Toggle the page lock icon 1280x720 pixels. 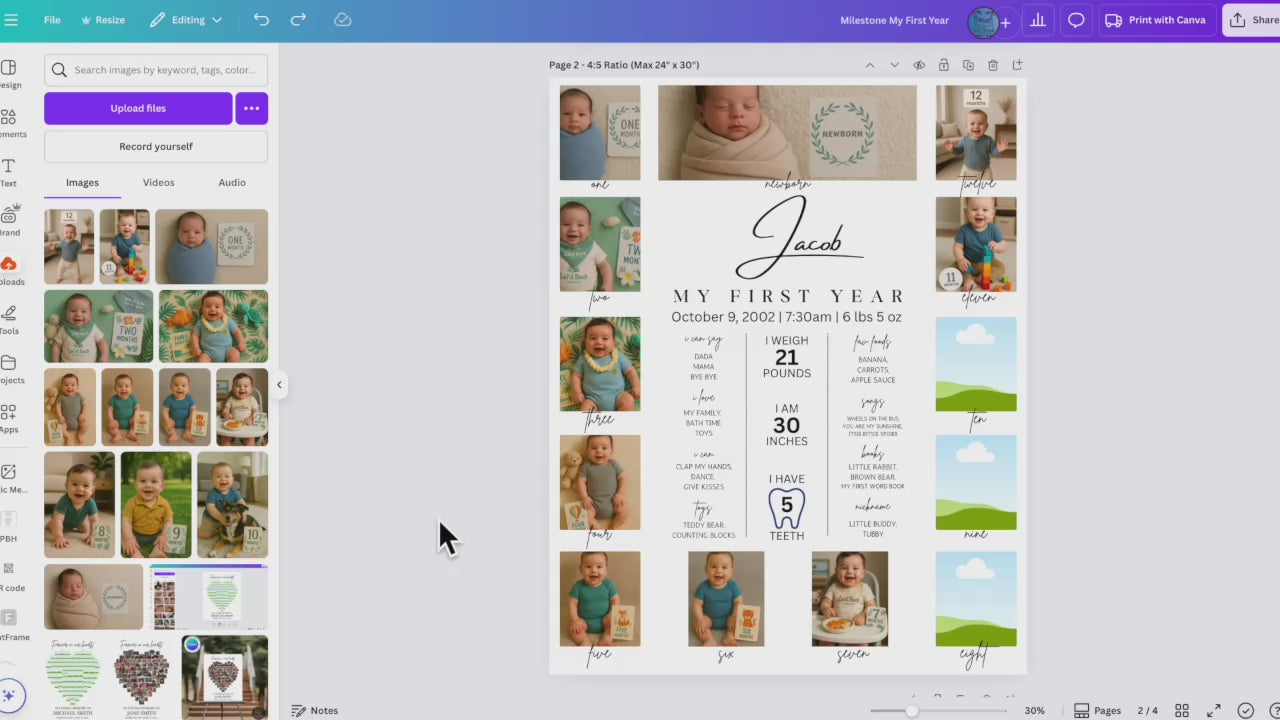tap(943, 65)
